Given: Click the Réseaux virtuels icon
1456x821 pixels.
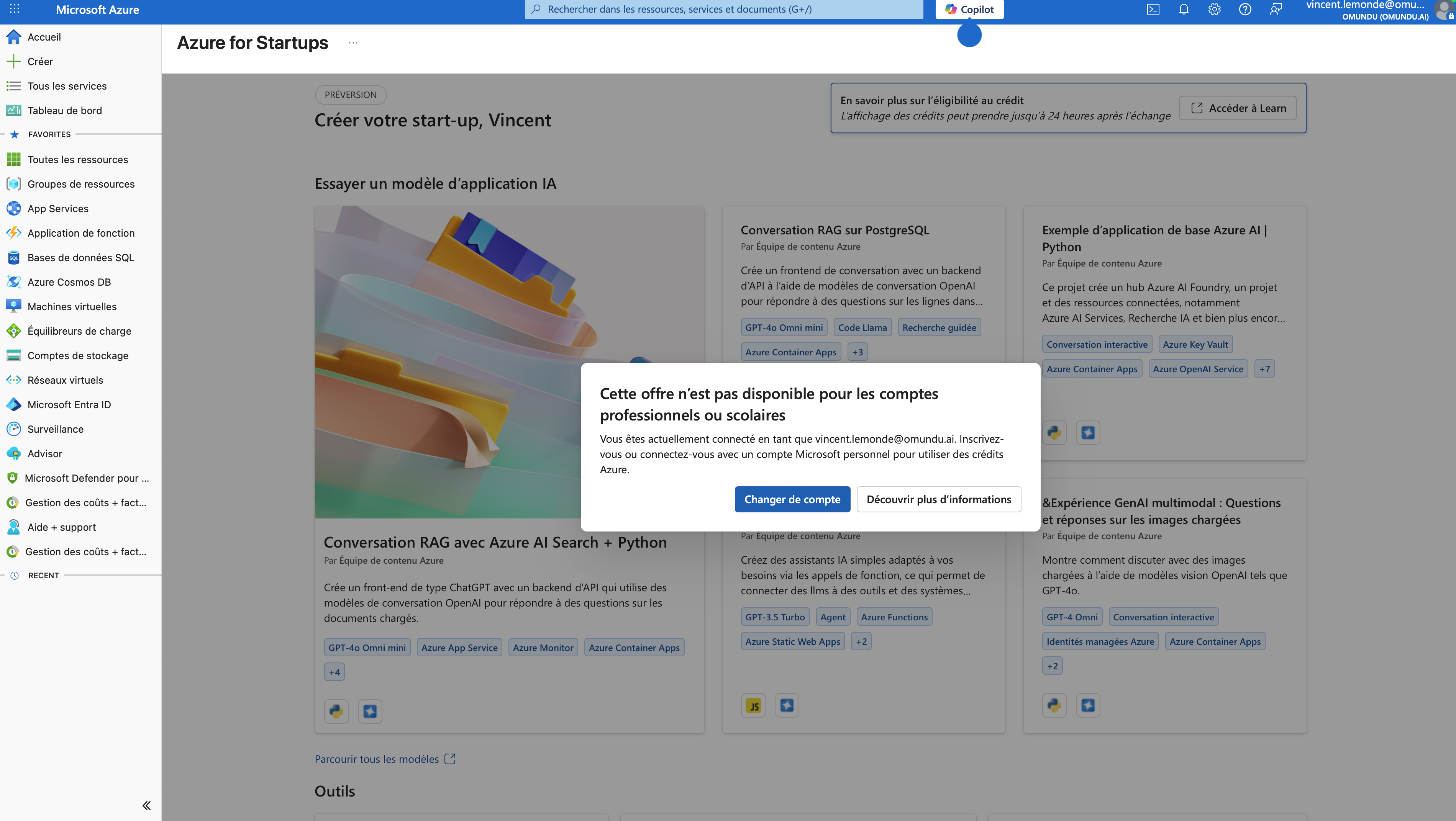Looking at the screenshot, I should pyautogui.click(x=13, y=380).
